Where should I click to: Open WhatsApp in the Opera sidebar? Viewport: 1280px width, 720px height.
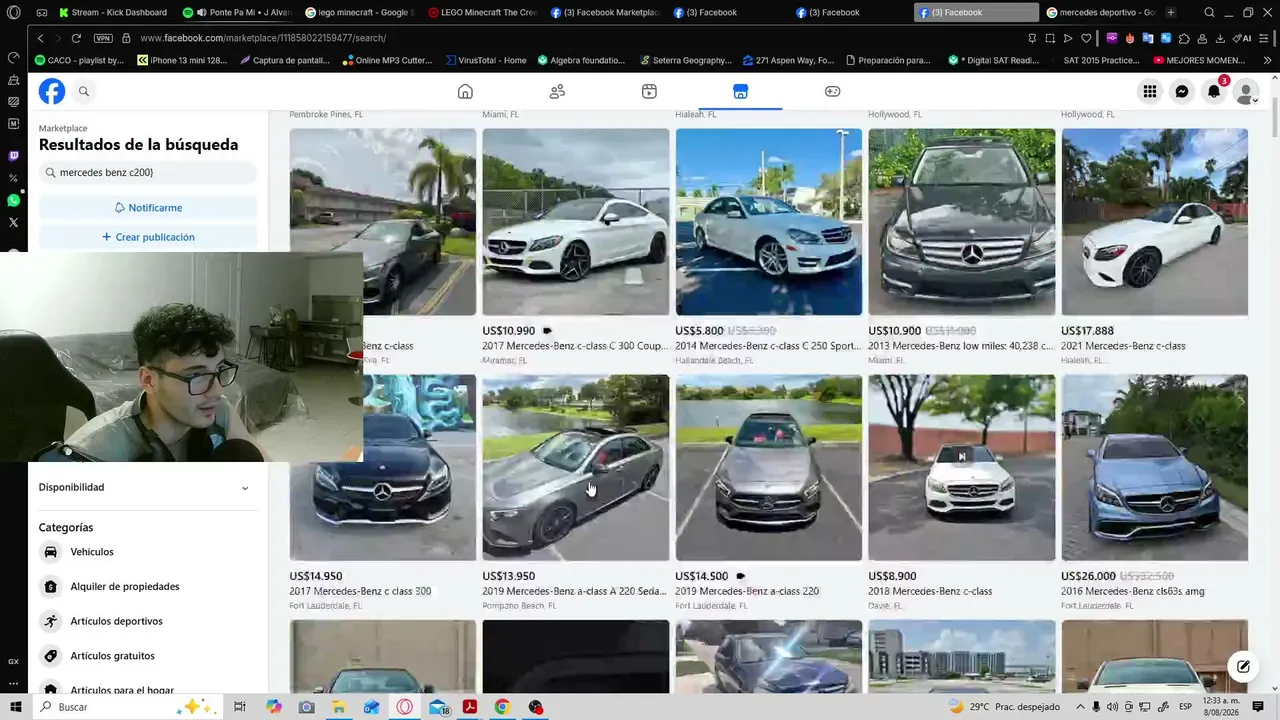[13, 200]
